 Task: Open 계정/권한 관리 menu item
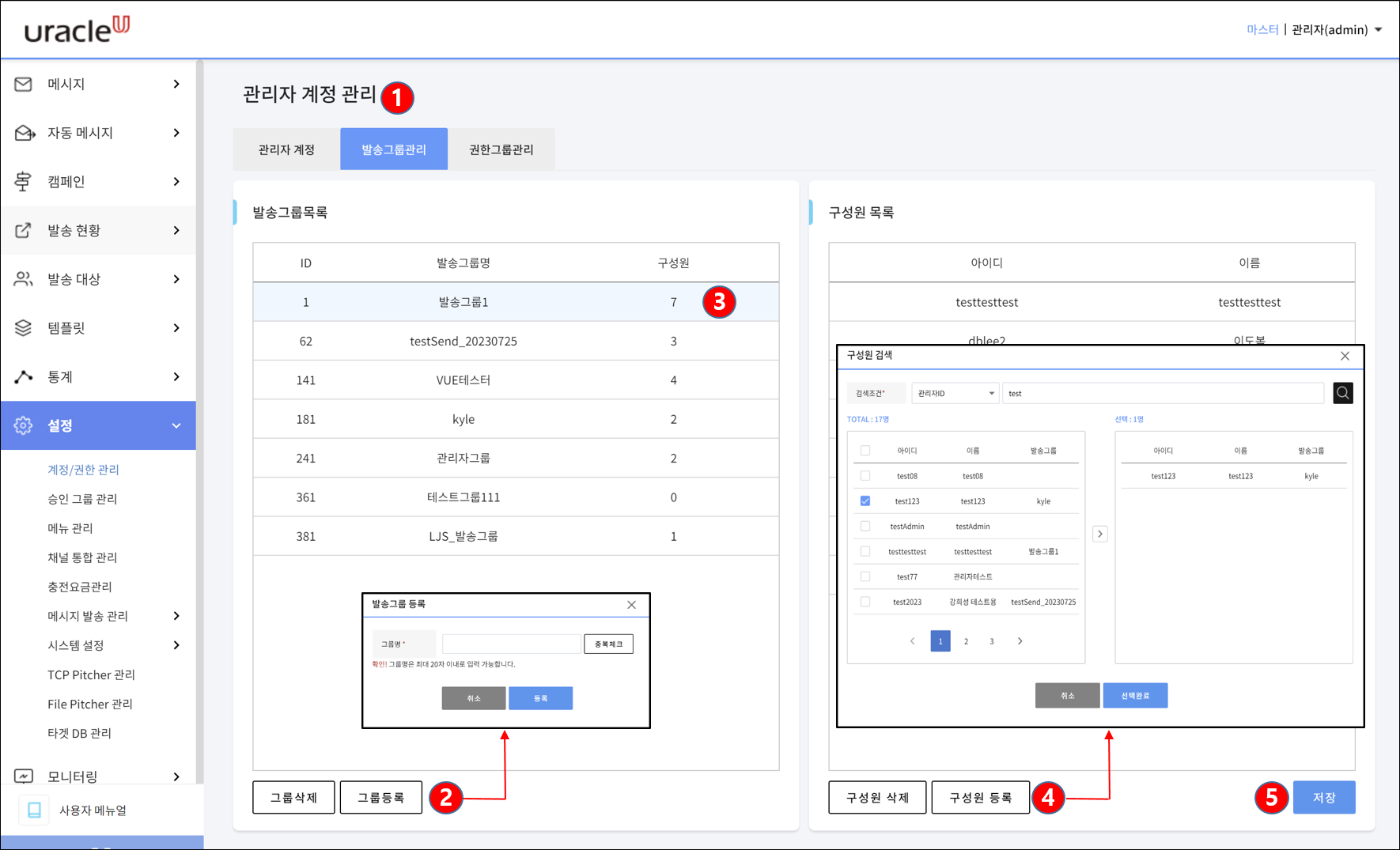pos(83,470)
